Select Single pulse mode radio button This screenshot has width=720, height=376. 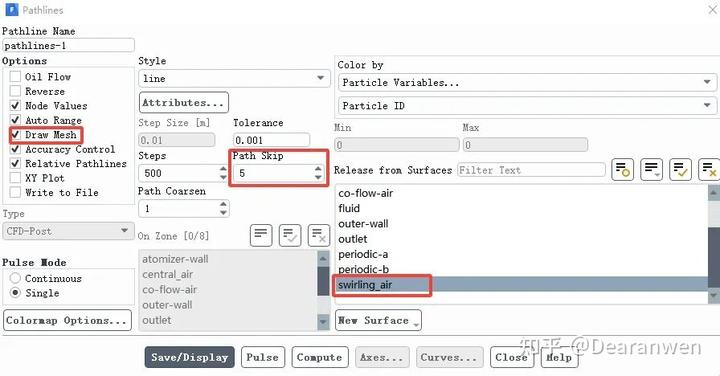tap(15, 292)
